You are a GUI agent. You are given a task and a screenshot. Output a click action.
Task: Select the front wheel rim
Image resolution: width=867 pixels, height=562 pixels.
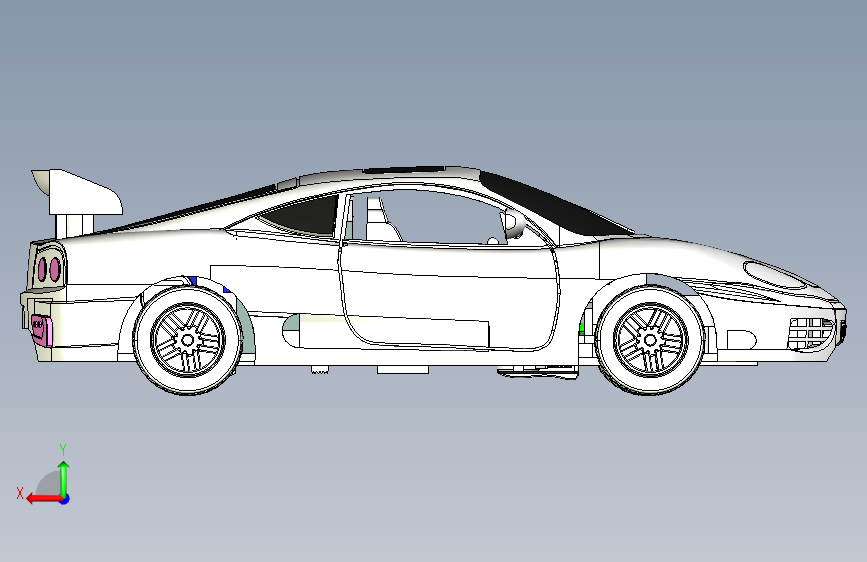tap(650, 339)
